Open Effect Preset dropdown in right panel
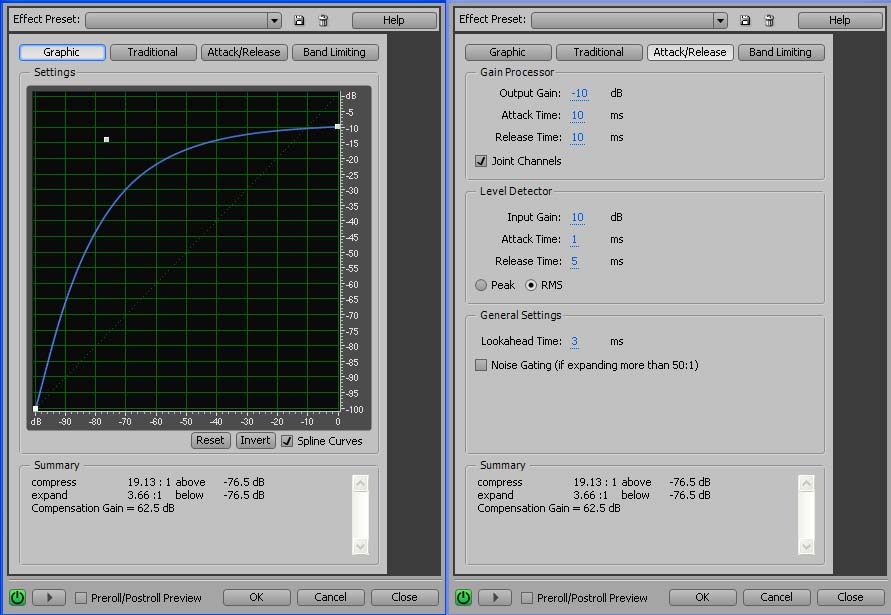The height and width of the screenshot is (615, 891). click(x=720, y=20)
